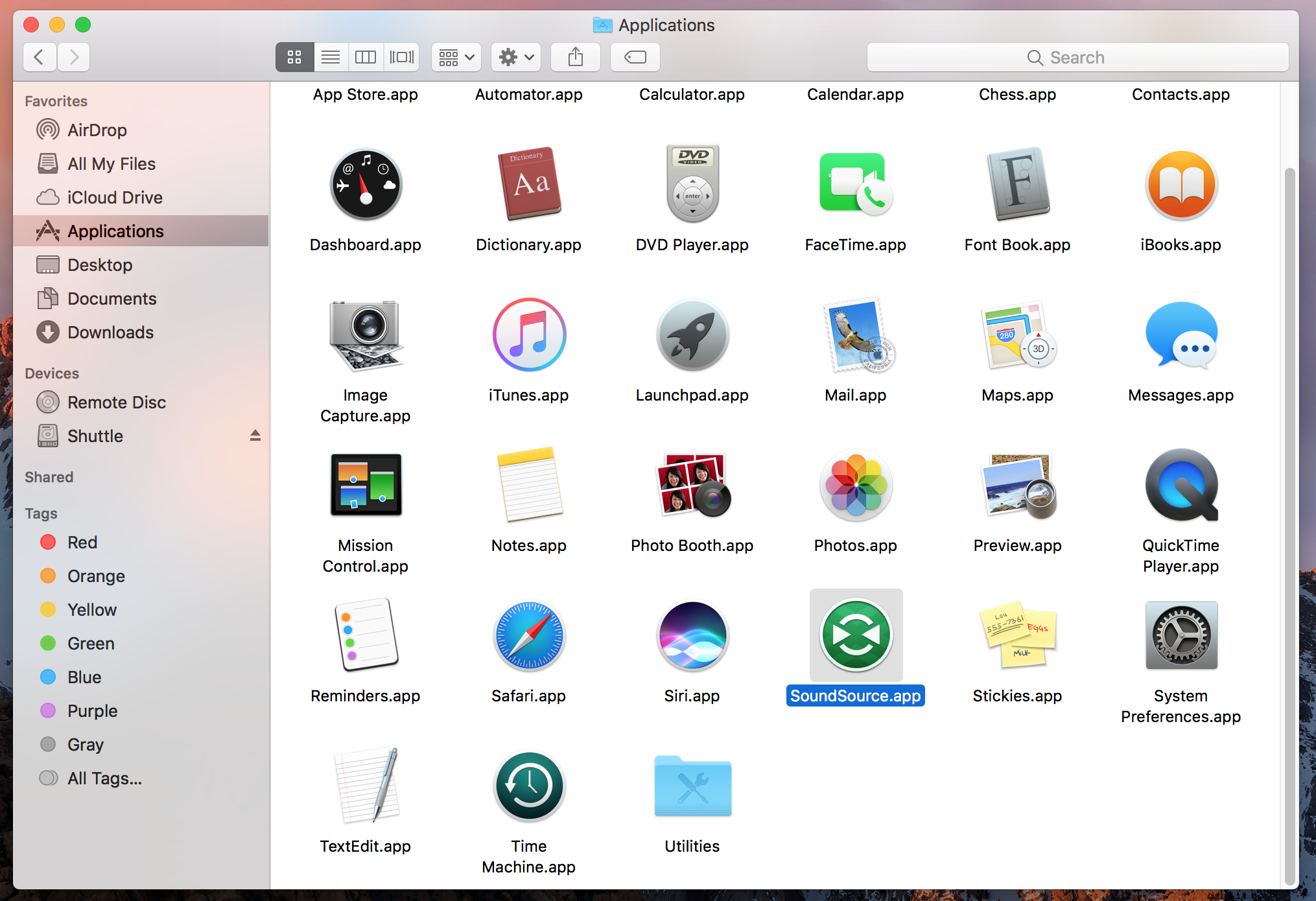Select the iTunes app icon
Image resolution: width=1316 pixels, height=901 pixels.
(x=529, y=335)
